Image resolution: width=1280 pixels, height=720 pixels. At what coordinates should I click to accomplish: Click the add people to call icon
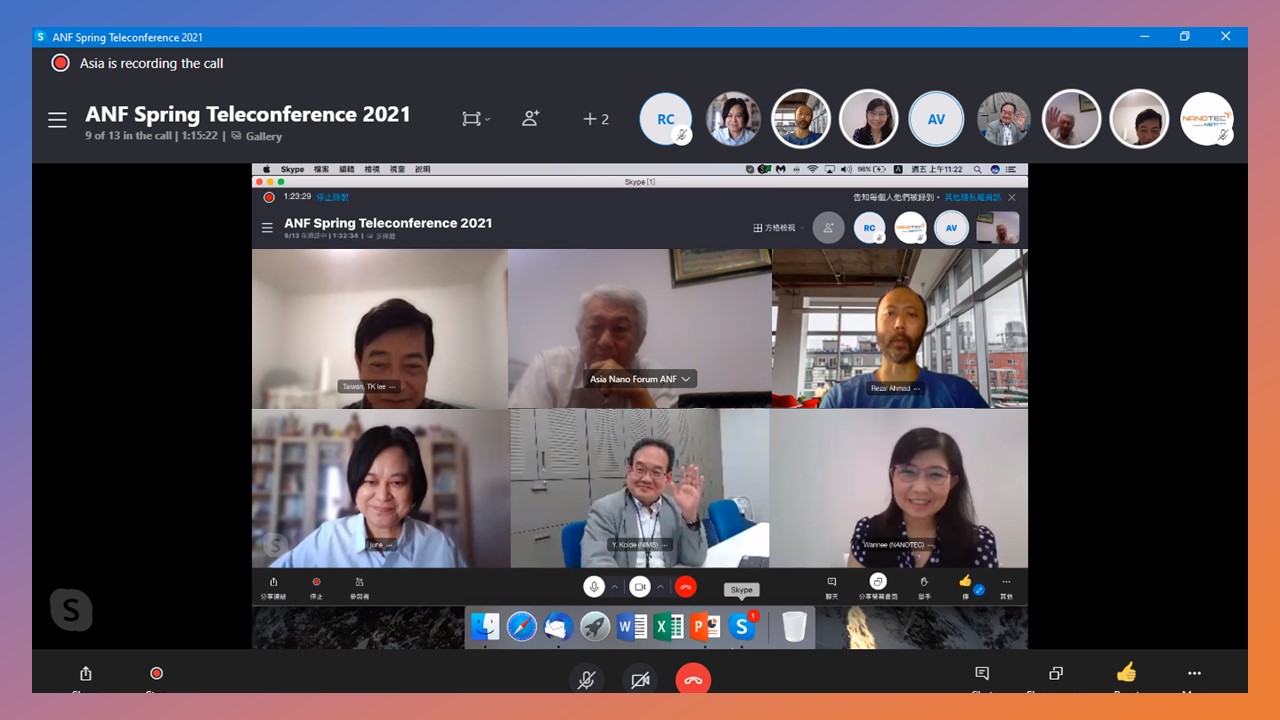click(x=530, y=118)
